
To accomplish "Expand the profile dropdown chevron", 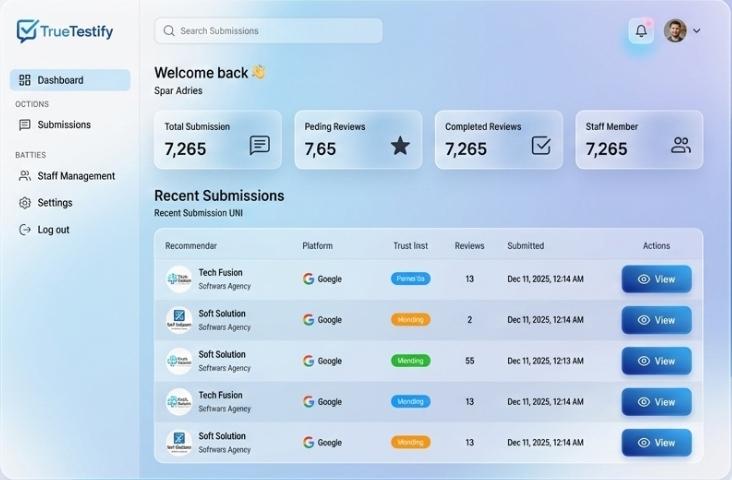I will (697, 31).
